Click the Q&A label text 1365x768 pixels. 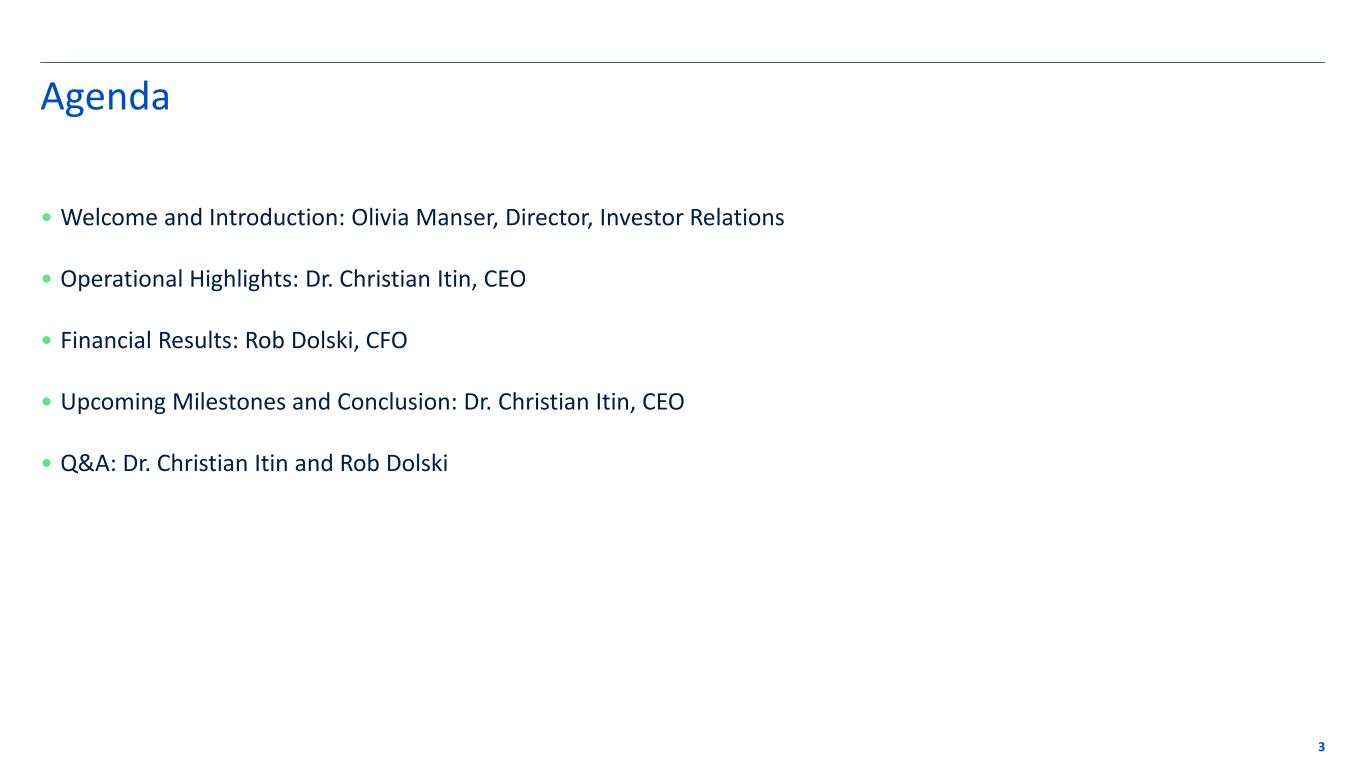click(x=88, y=465)
